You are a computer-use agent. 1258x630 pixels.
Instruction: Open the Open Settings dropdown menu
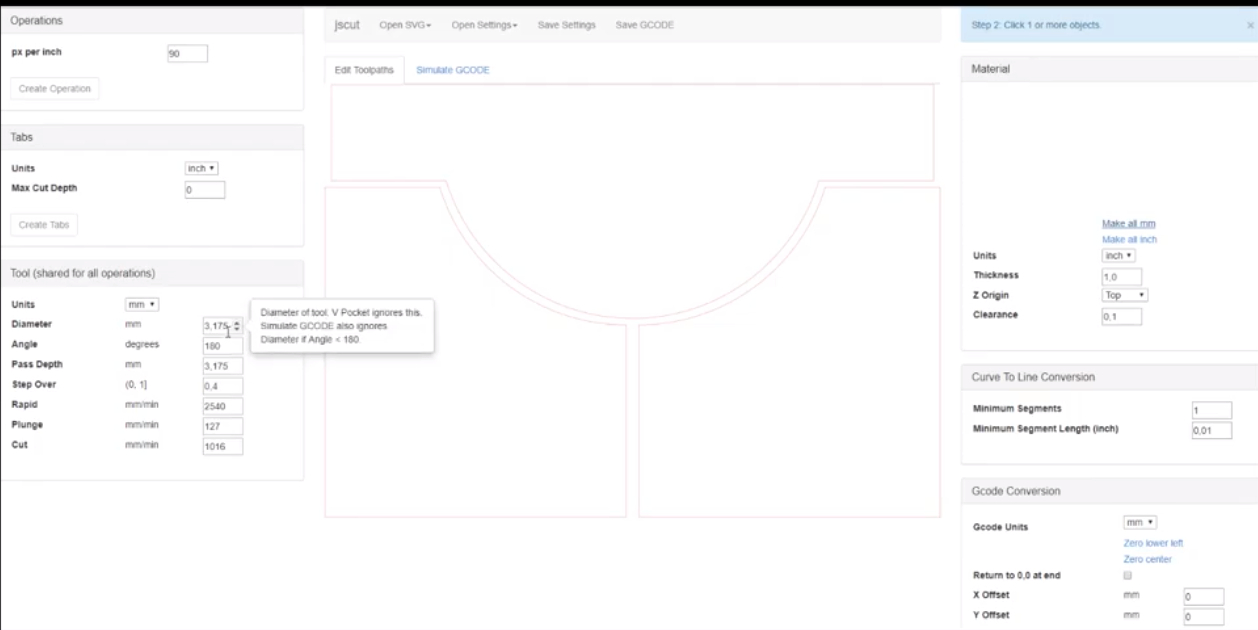point(484,25)
